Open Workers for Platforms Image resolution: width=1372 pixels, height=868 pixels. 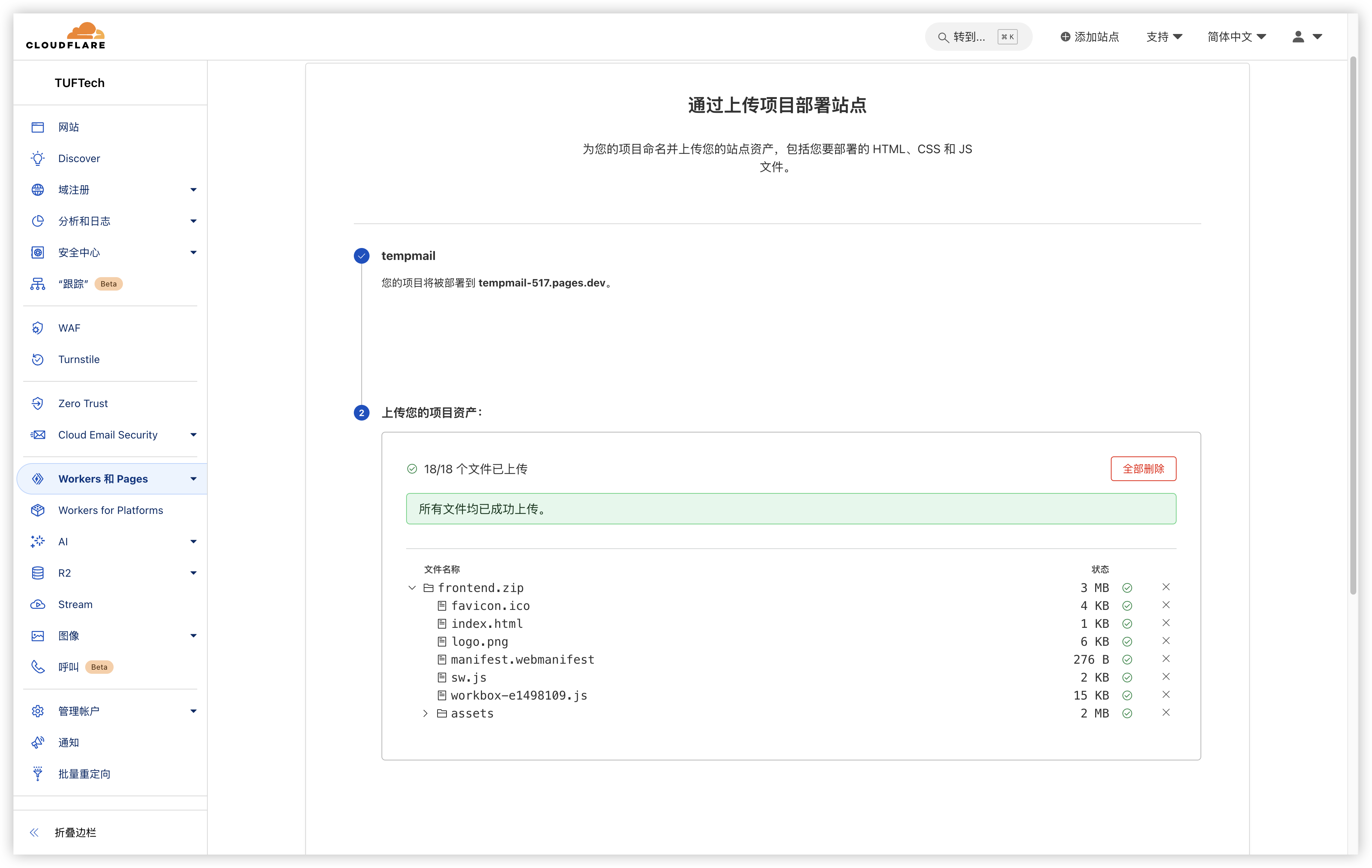pyautogui.click(x=110, y=510)
